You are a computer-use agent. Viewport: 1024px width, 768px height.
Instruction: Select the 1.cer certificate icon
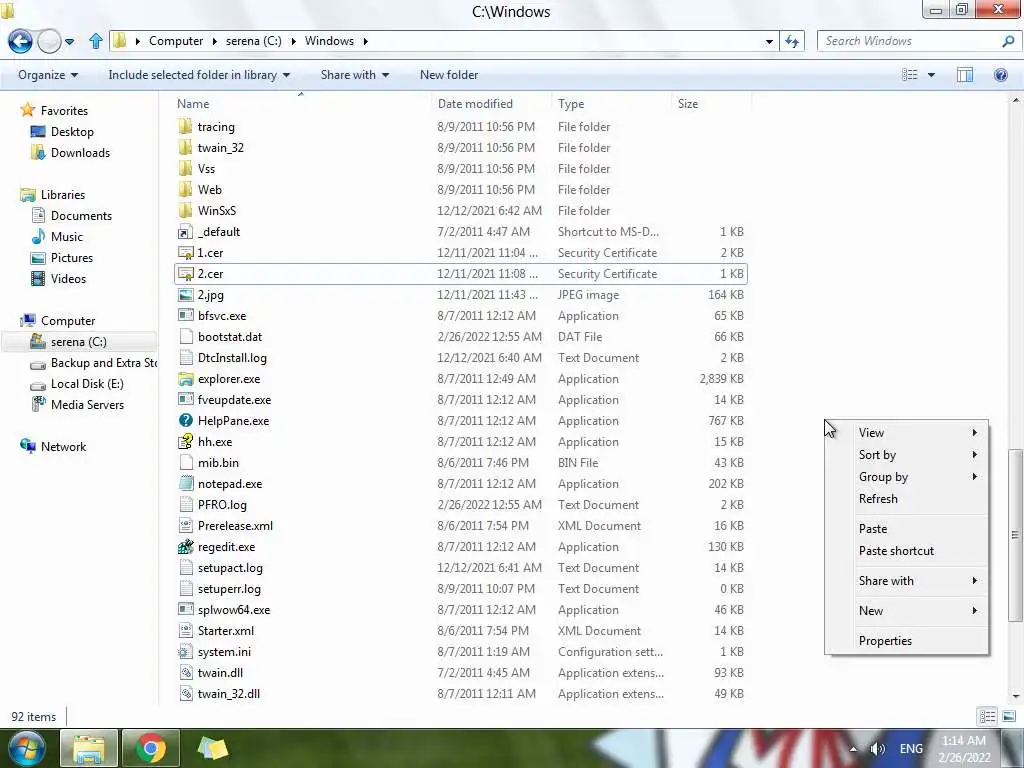point(185,253)
